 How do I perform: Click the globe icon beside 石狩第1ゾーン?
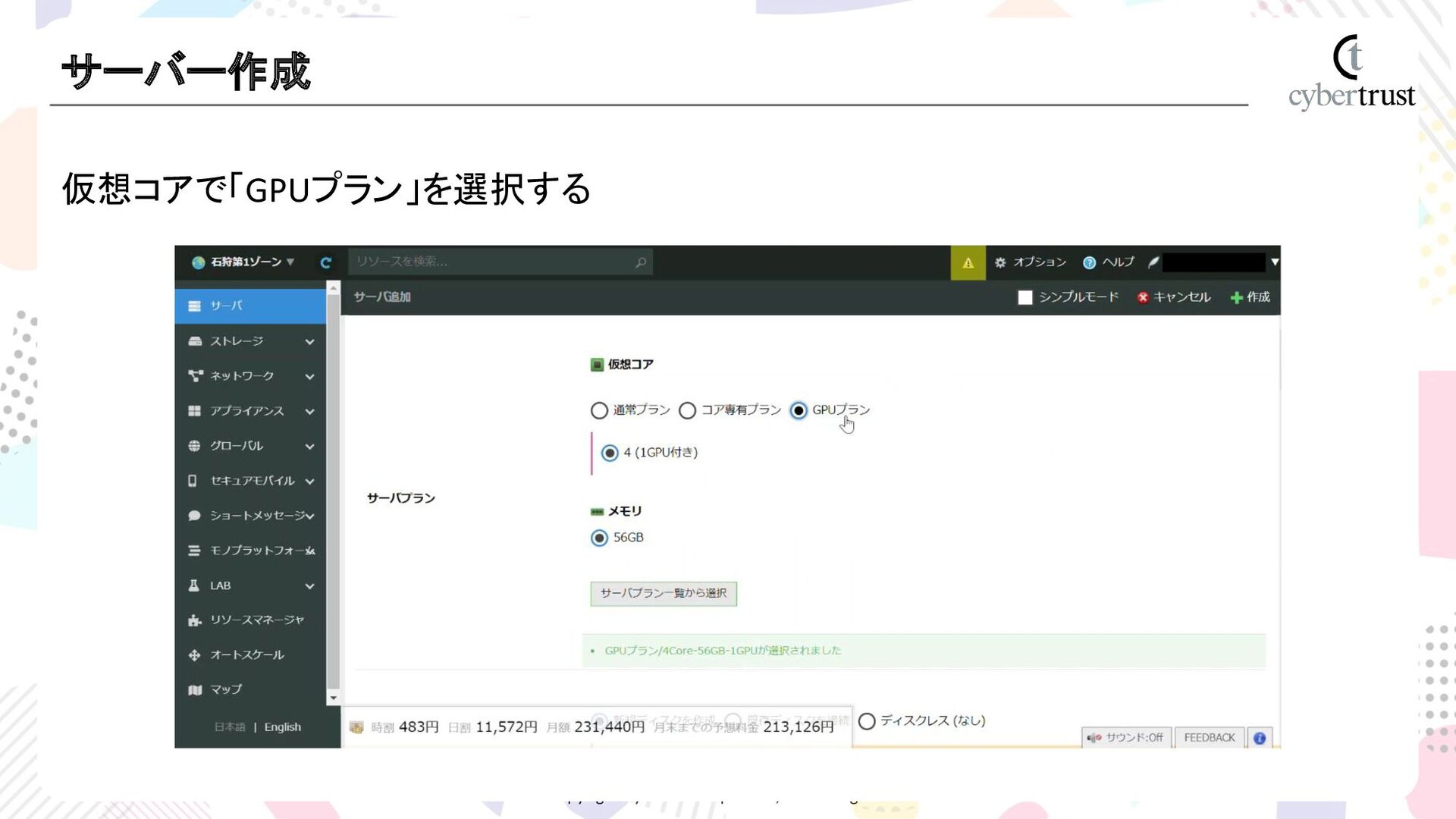[x=199, y=262]
